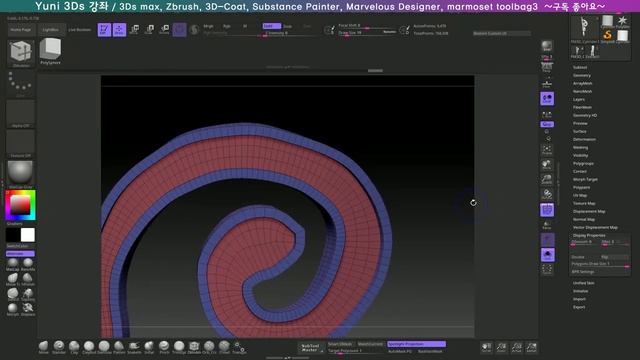Click the Export button
Viewport: 640px width, 360px height.
[x=579, y=307]
